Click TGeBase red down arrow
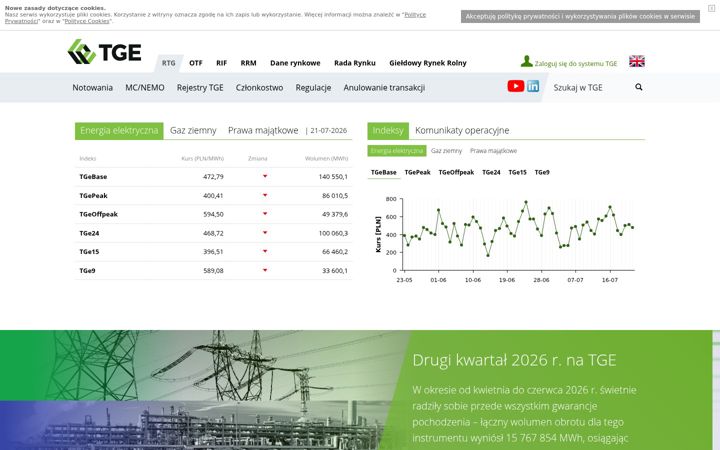 click(265, 176)
